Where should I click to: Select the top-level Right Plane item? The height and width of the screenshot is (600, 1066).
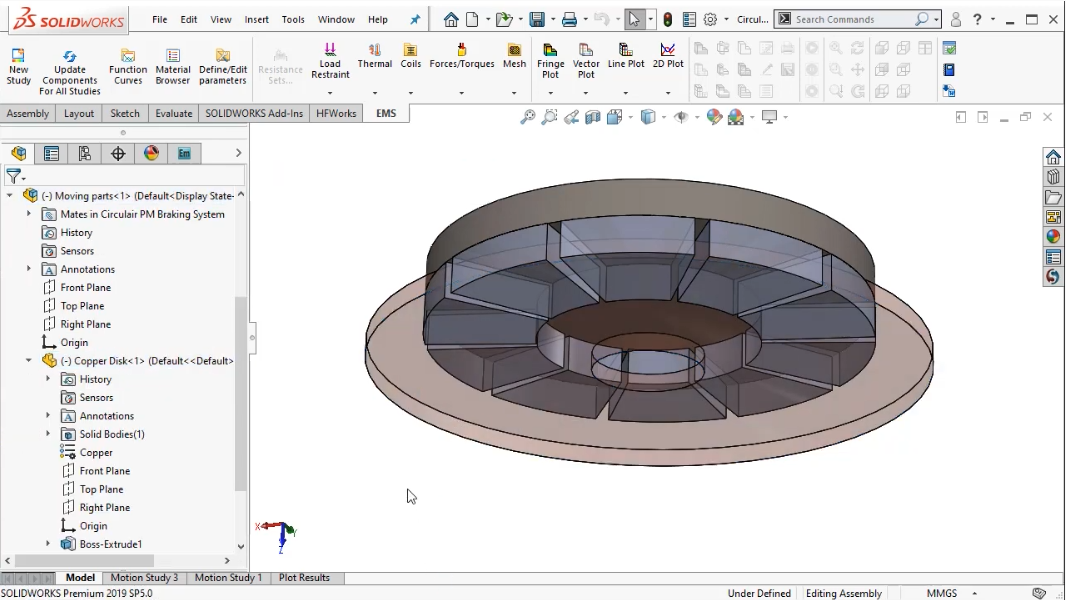click(x=85, y=324)
